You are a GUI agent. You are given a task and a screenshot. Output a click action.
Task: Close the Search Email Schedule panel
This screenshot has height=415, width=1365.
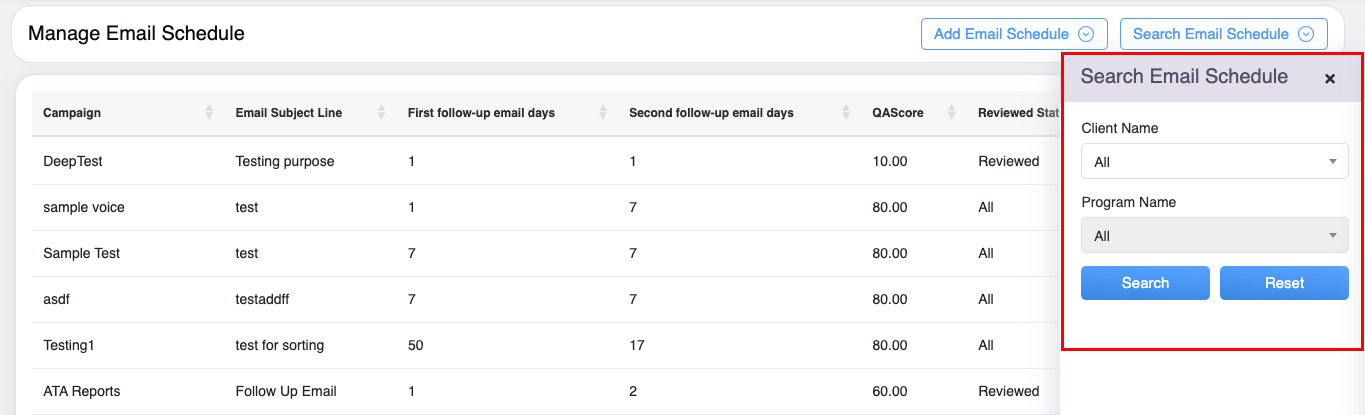coord(1329,79)
